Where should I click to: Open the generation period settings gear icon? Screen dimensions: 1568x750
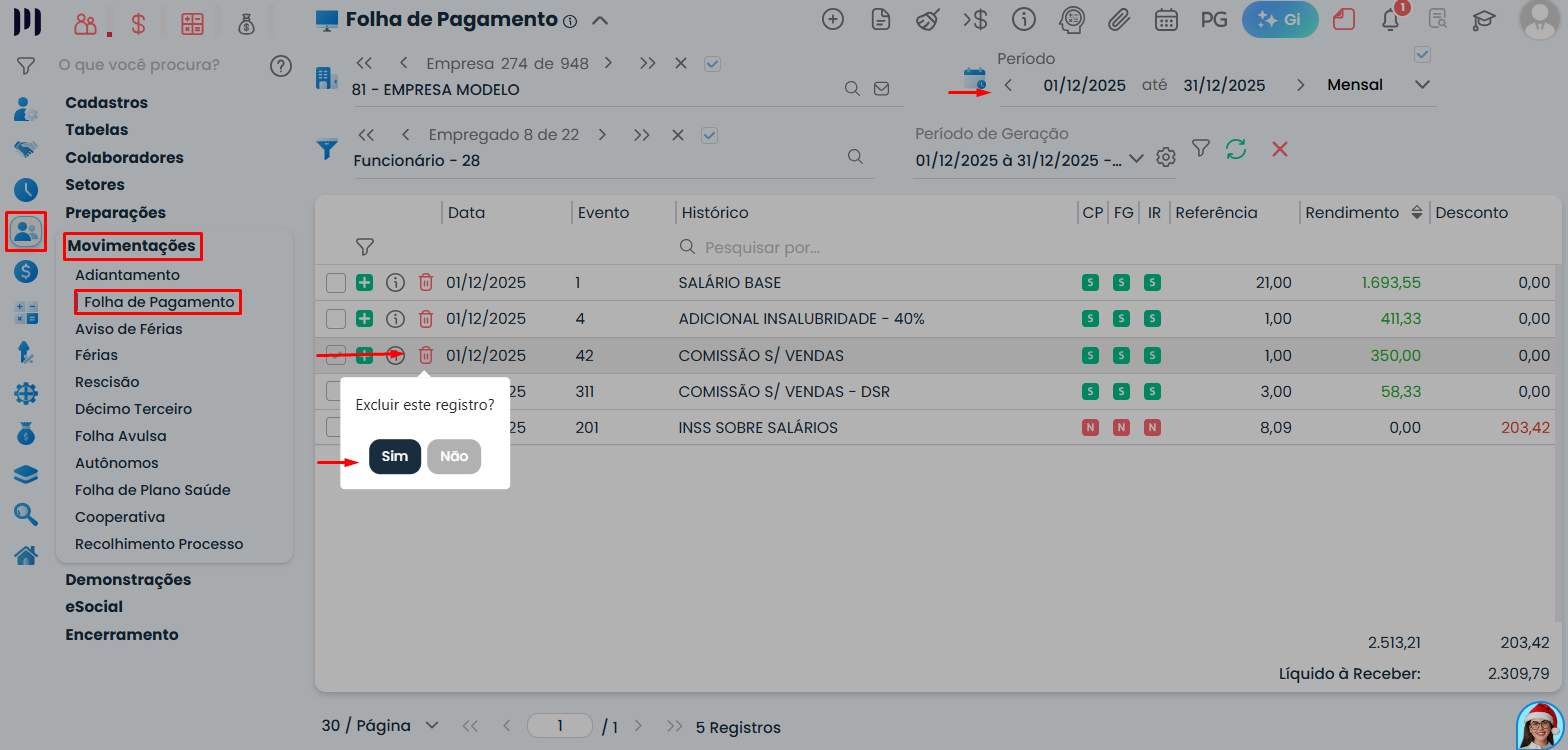tap(1165, 158)
